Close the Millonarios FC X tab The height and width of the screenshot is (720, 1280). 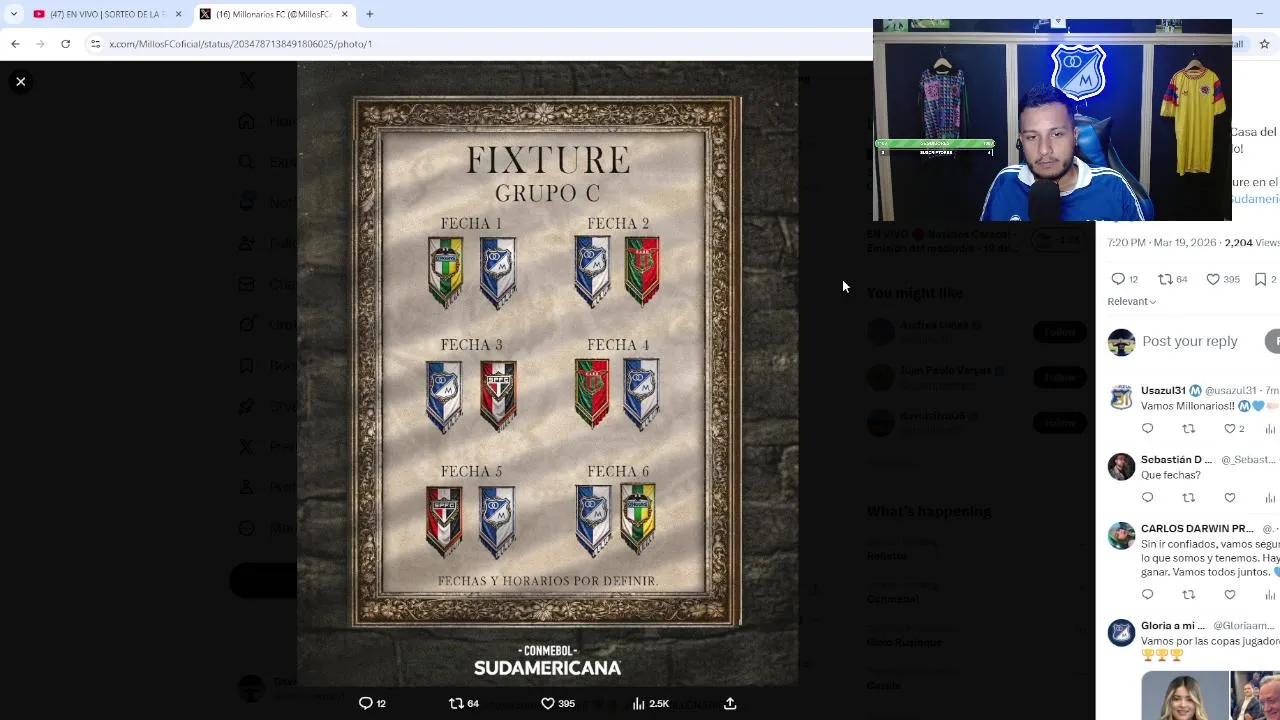click(x=345, y=14)
